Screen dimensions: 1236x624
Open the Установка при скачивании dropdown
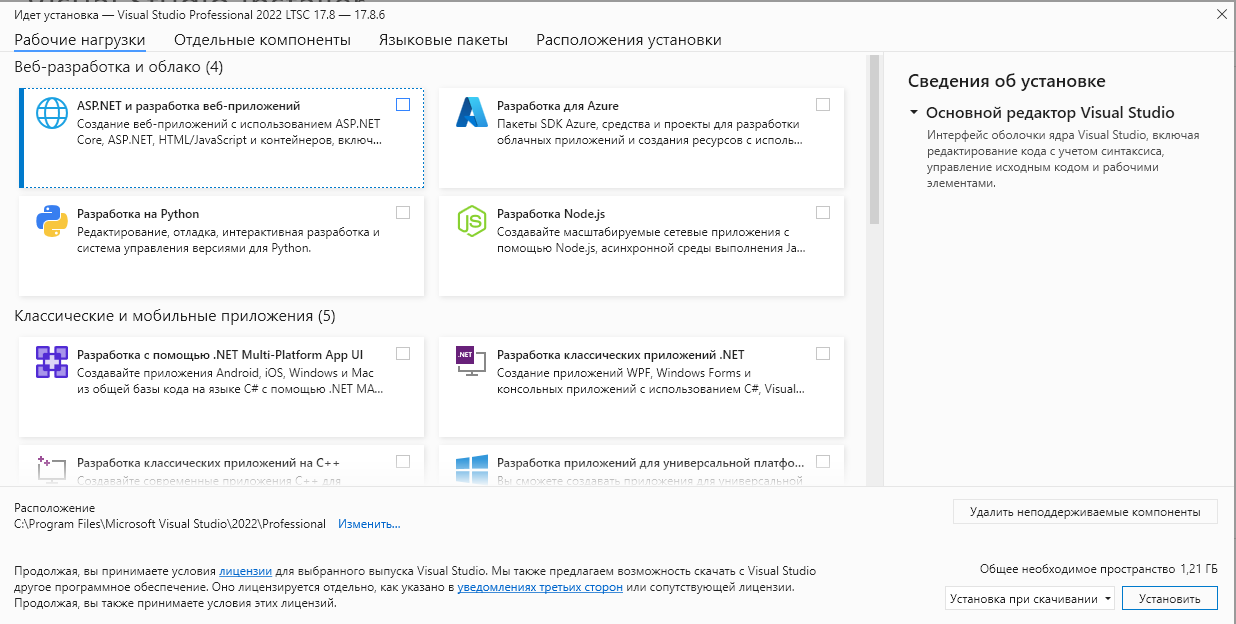[1029, 599]
